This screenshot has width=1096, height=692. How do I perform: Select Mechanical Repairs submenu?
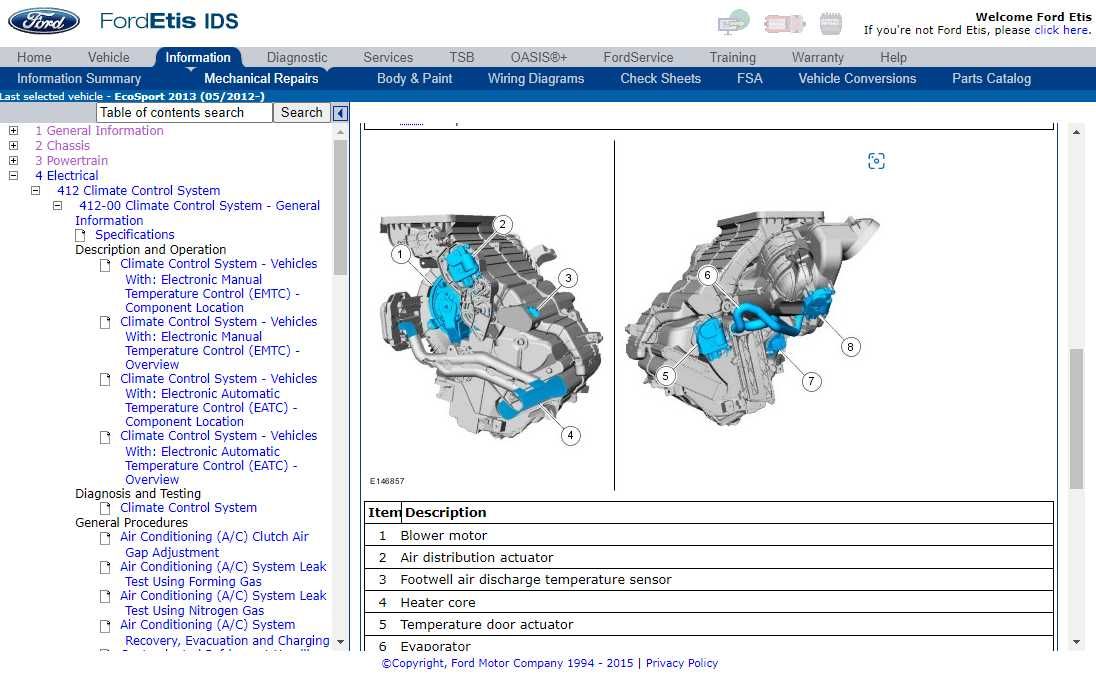click(261, 78)
